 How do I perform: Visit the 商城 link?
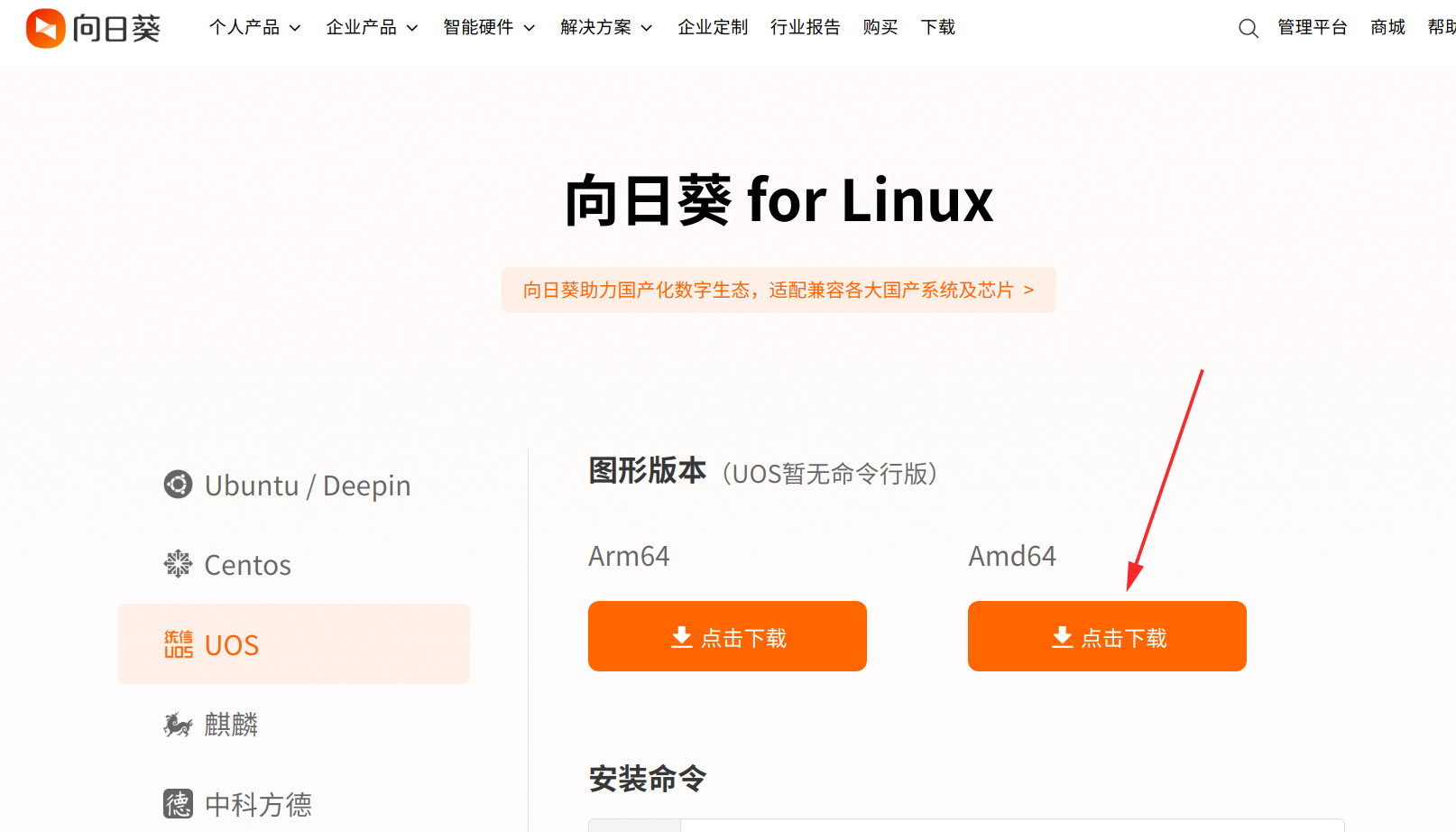tap(1387, 27)
